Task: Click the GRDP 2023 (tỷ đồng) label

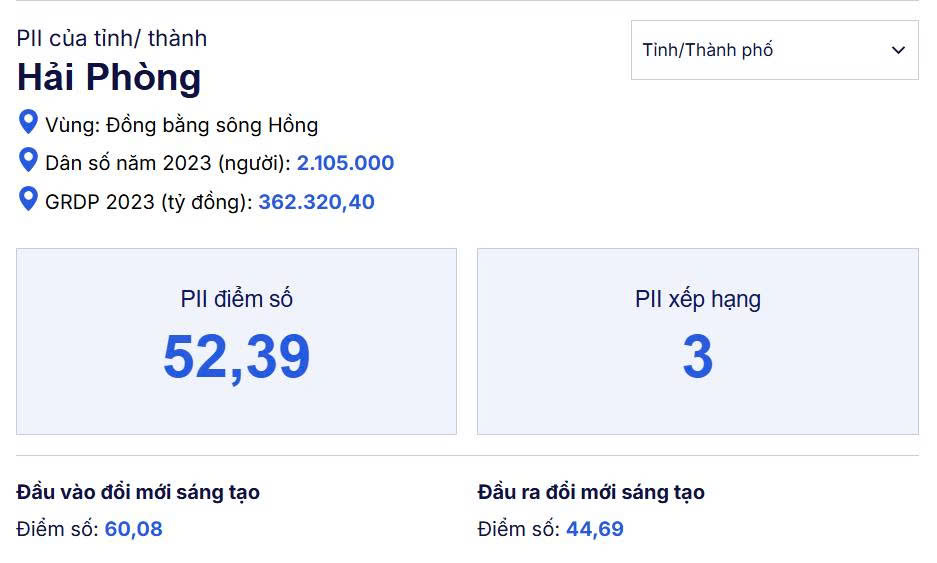Action: pyautogui.click(x=148, y=202)
